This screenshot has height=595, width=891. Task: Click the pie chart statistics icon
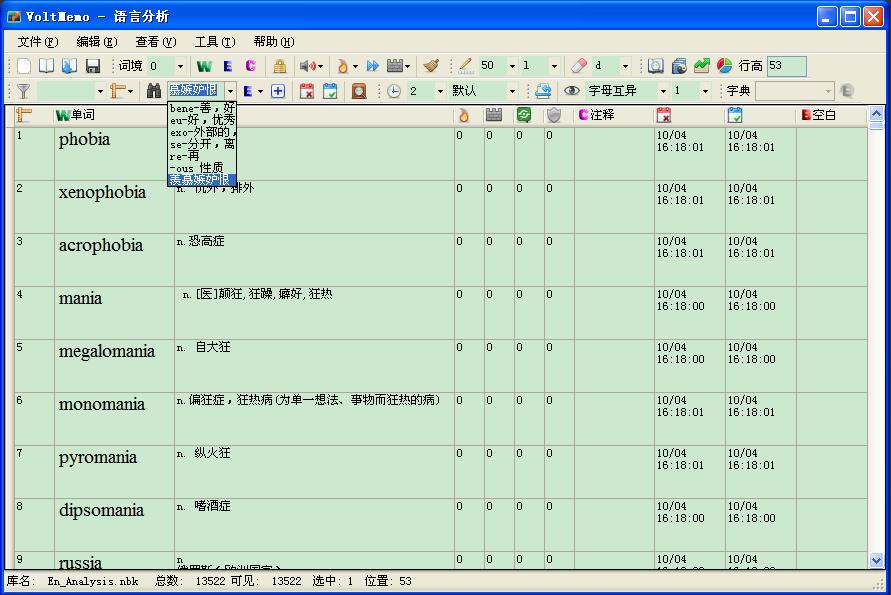[x=725, y=66]
